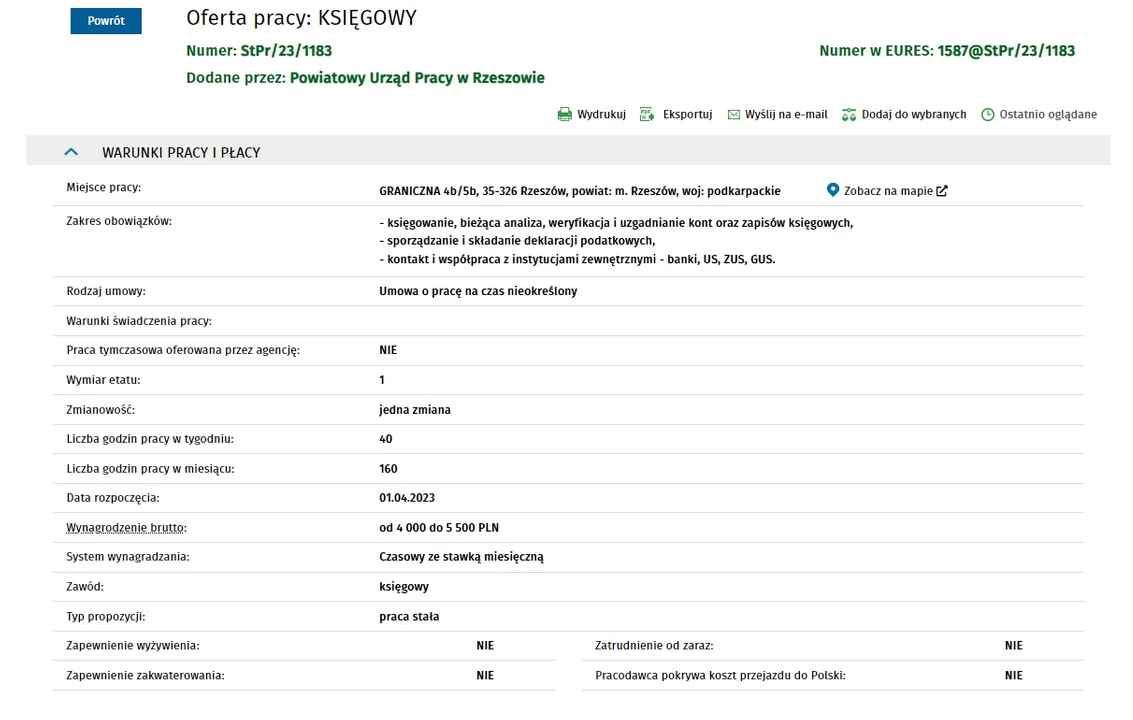Click the EURES number 1587@StPr/23/1183
This screenshot has height=720, width=1133.
pos(1006,51)
